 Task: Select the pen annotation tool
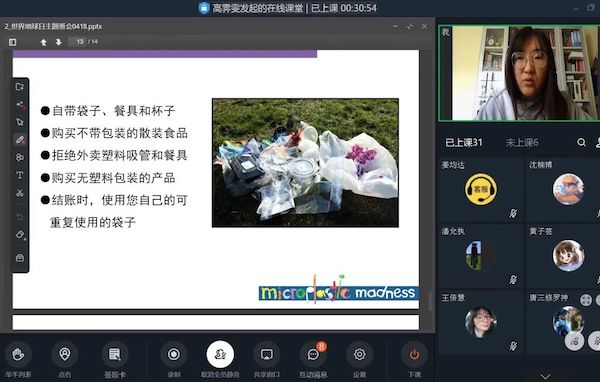point(20,140)
